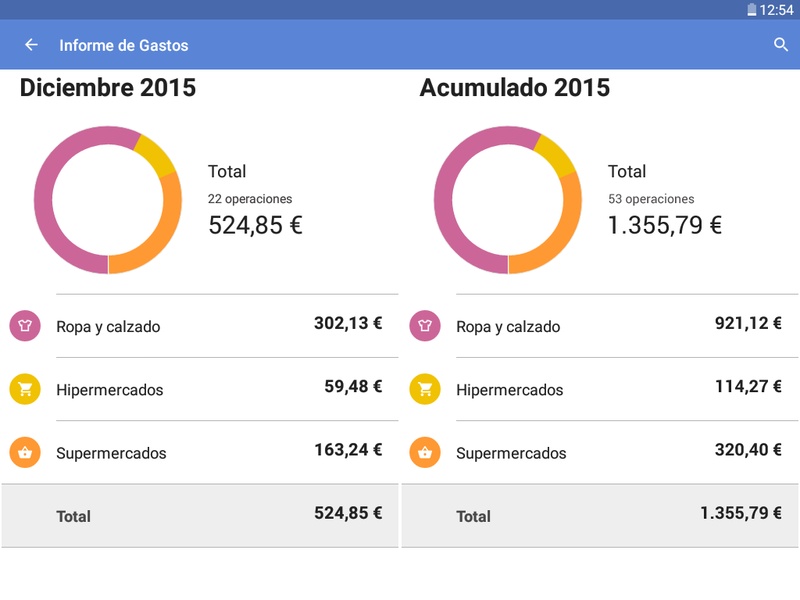Open Supermercados under Acumulado 2015
800x600 pixels.
[600, 452]
